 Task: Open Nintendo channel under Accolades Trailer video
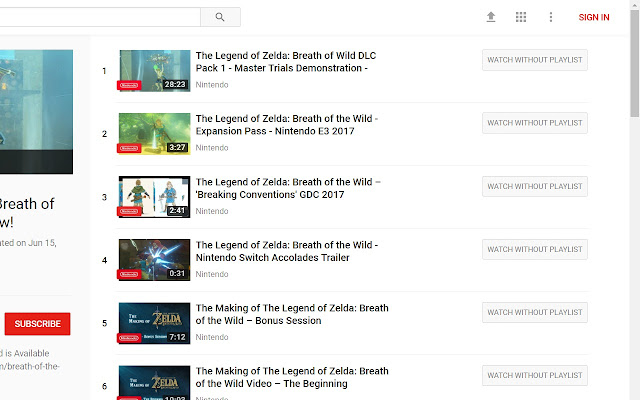tap(212, 274)
